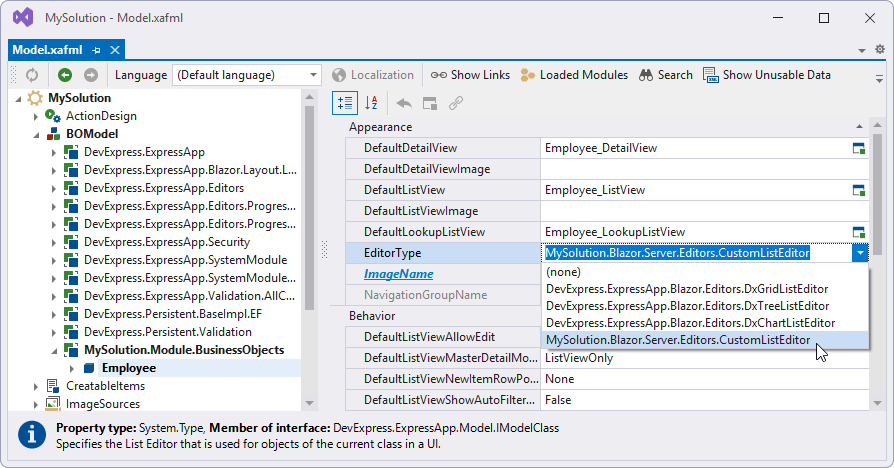Collapse the MySolution root node
This screenshot has width=894, height=468.
point(18,99)
